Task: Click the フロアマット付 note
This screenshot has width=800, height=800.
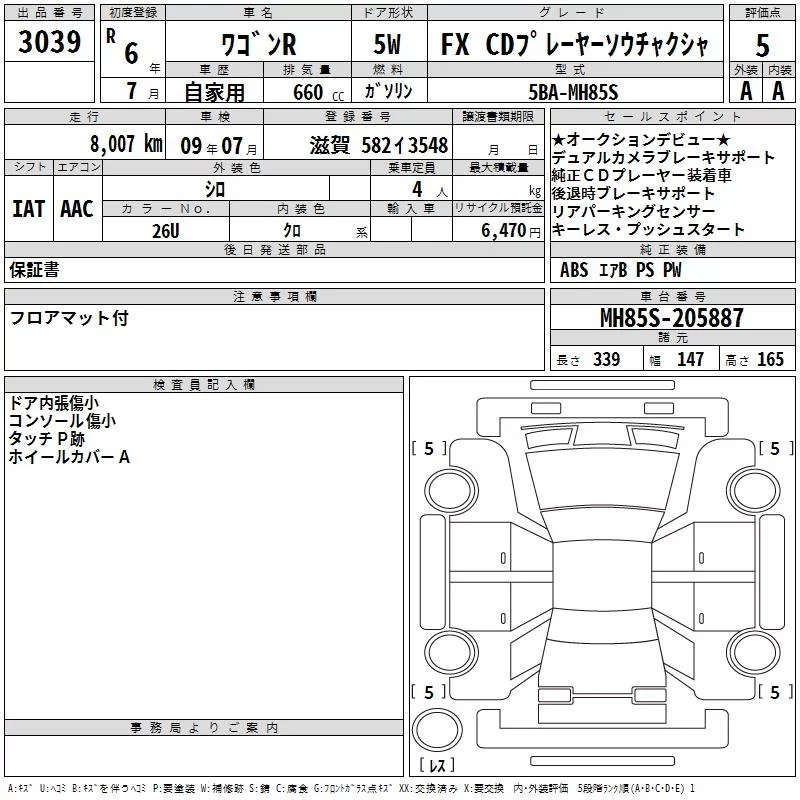Action: (x=69, y=318)
